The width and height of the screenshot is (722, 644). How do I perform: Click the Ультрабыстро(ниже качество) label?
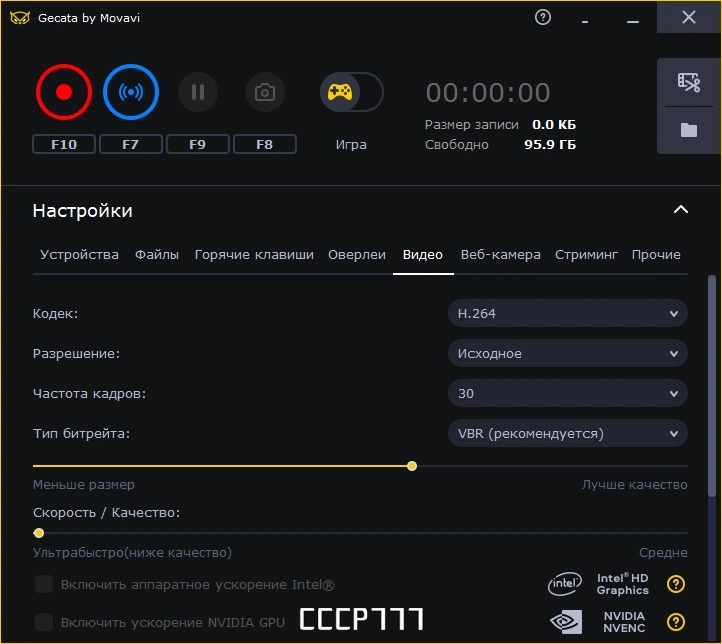[132, 552]
